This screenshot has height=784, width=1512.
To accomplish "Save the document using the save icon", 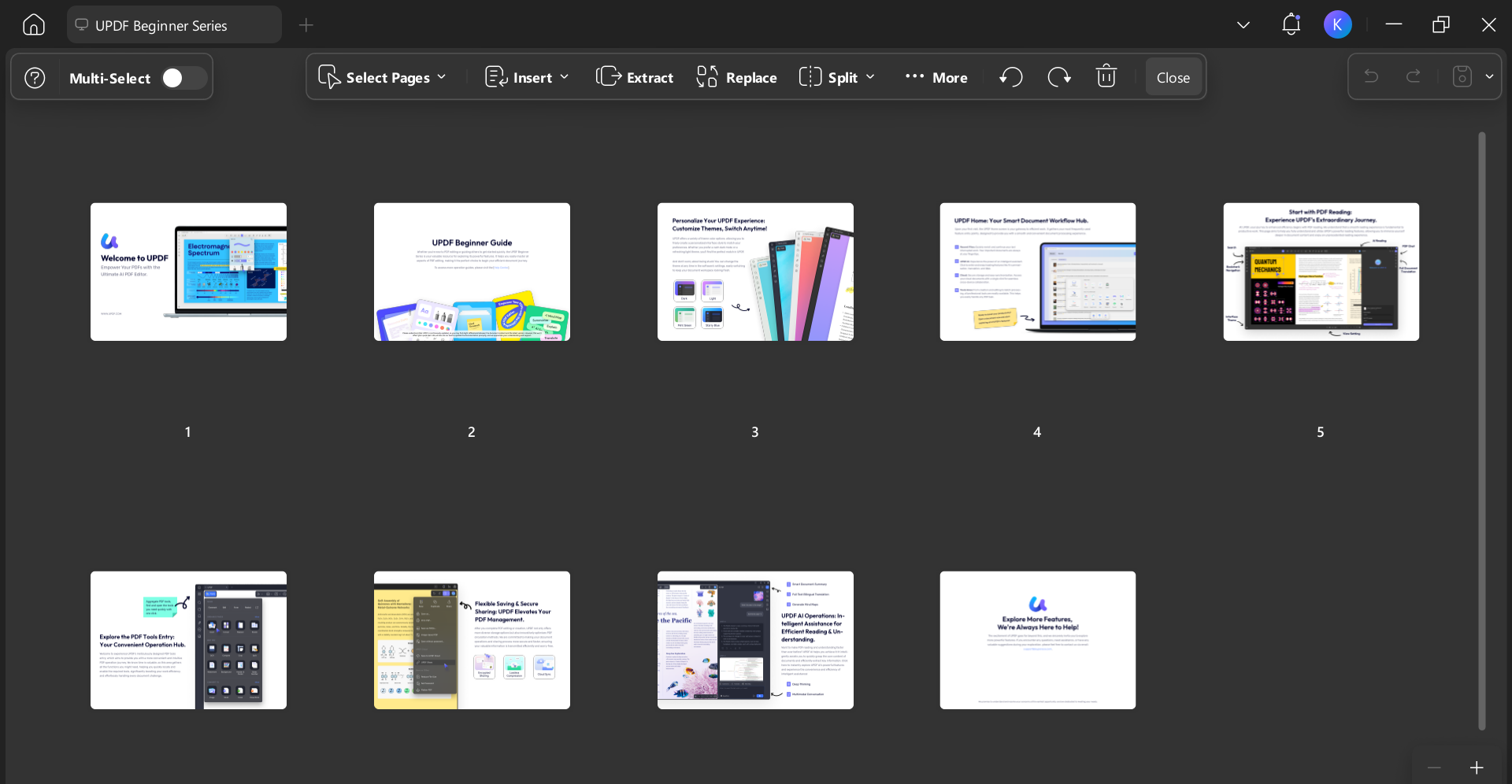I will click(x=1462, y=76).
